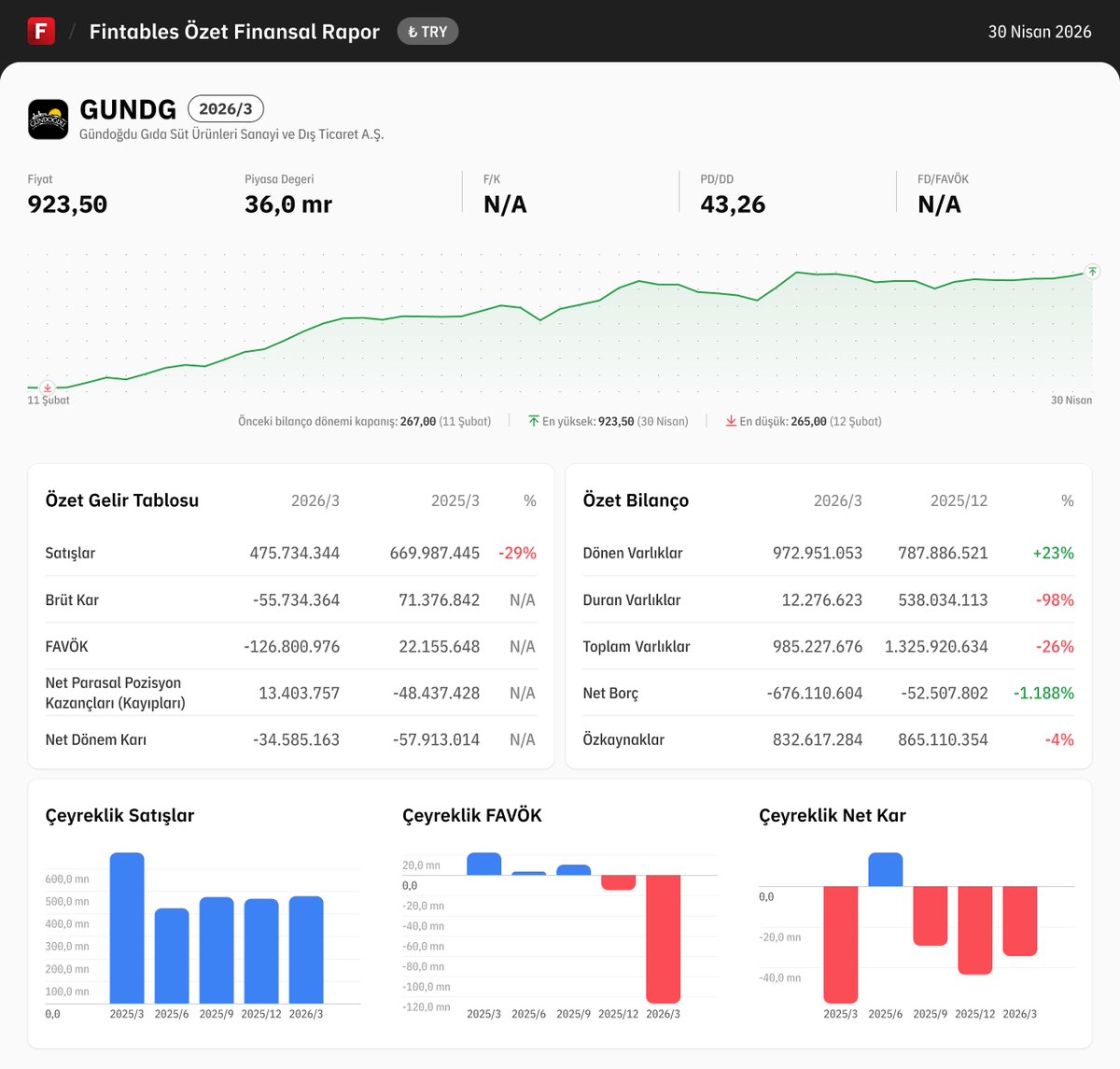Click the Fiyat value 923,50
The image size is (1120, 1069).
pyautogui.click(x=67, y=204)
